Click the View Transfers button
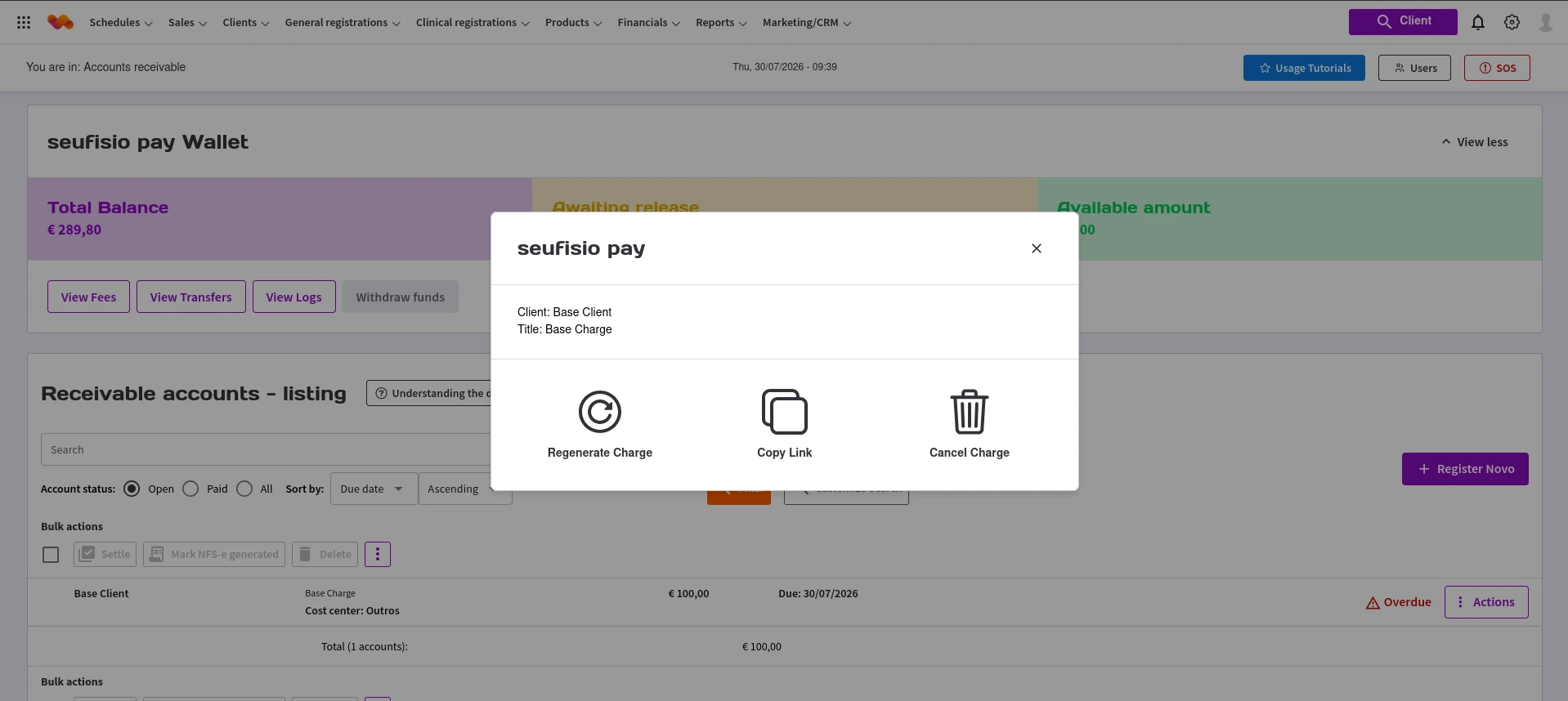Image resolution: width=1568 pixels, height=701 pixels. 191,297
